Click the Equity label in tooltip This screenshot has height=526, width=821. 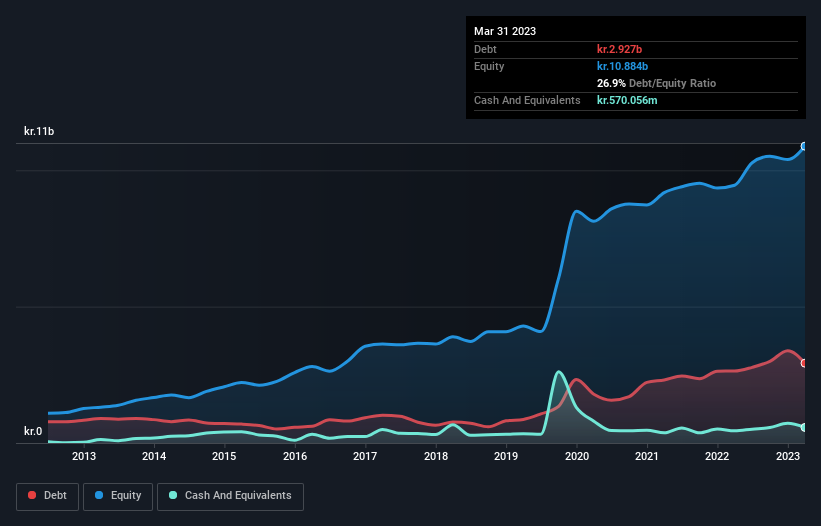[489, 66]
